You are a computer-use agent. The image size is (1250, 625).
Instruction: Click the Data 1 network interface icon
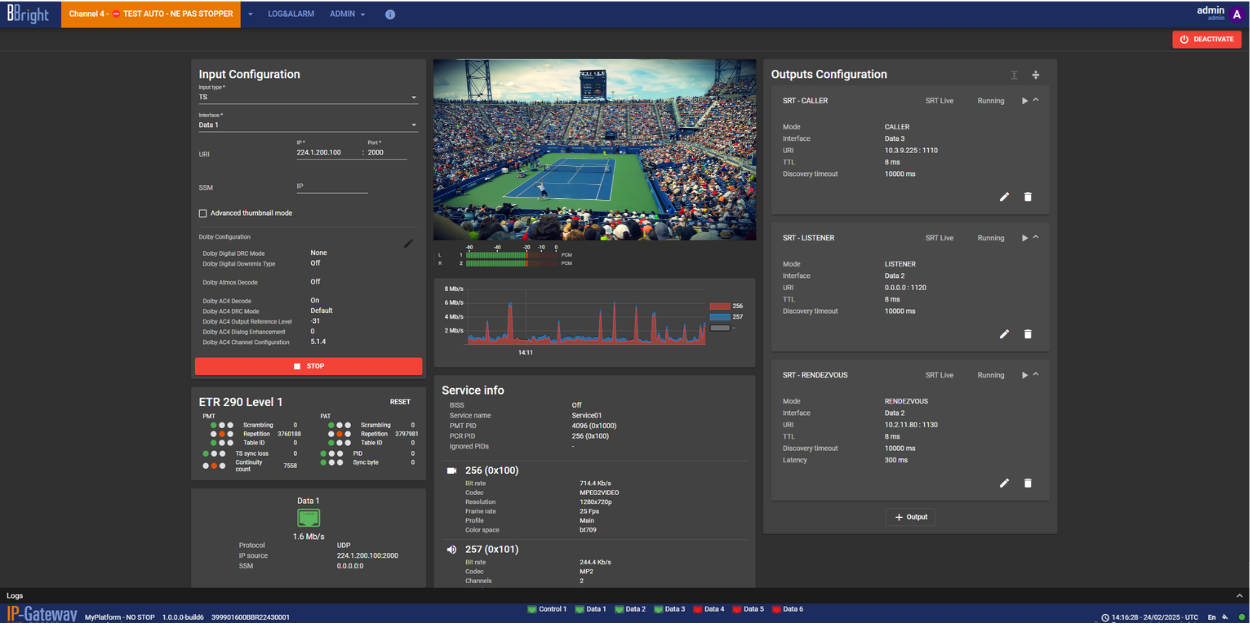(308, 518)
